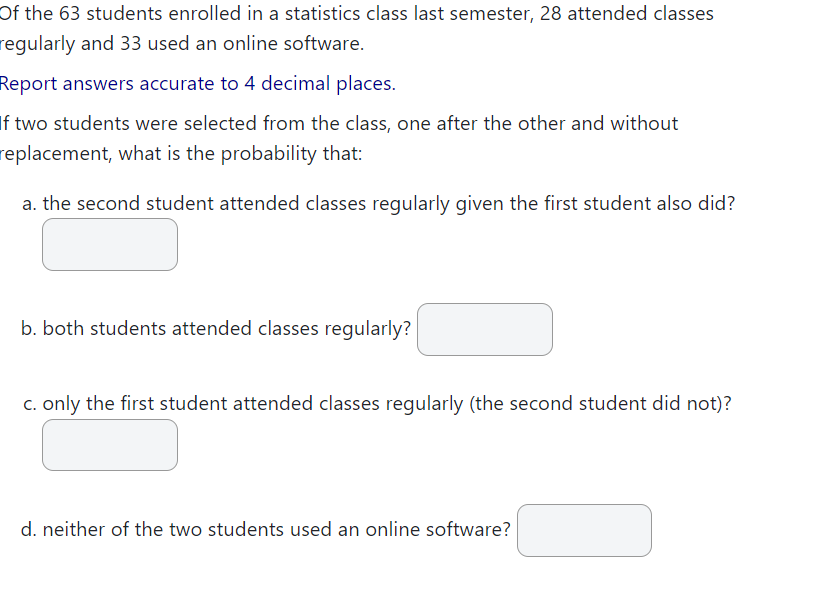Click the 'b.' question label
This screenshot has height=611, width=813.
click(29, 328)
